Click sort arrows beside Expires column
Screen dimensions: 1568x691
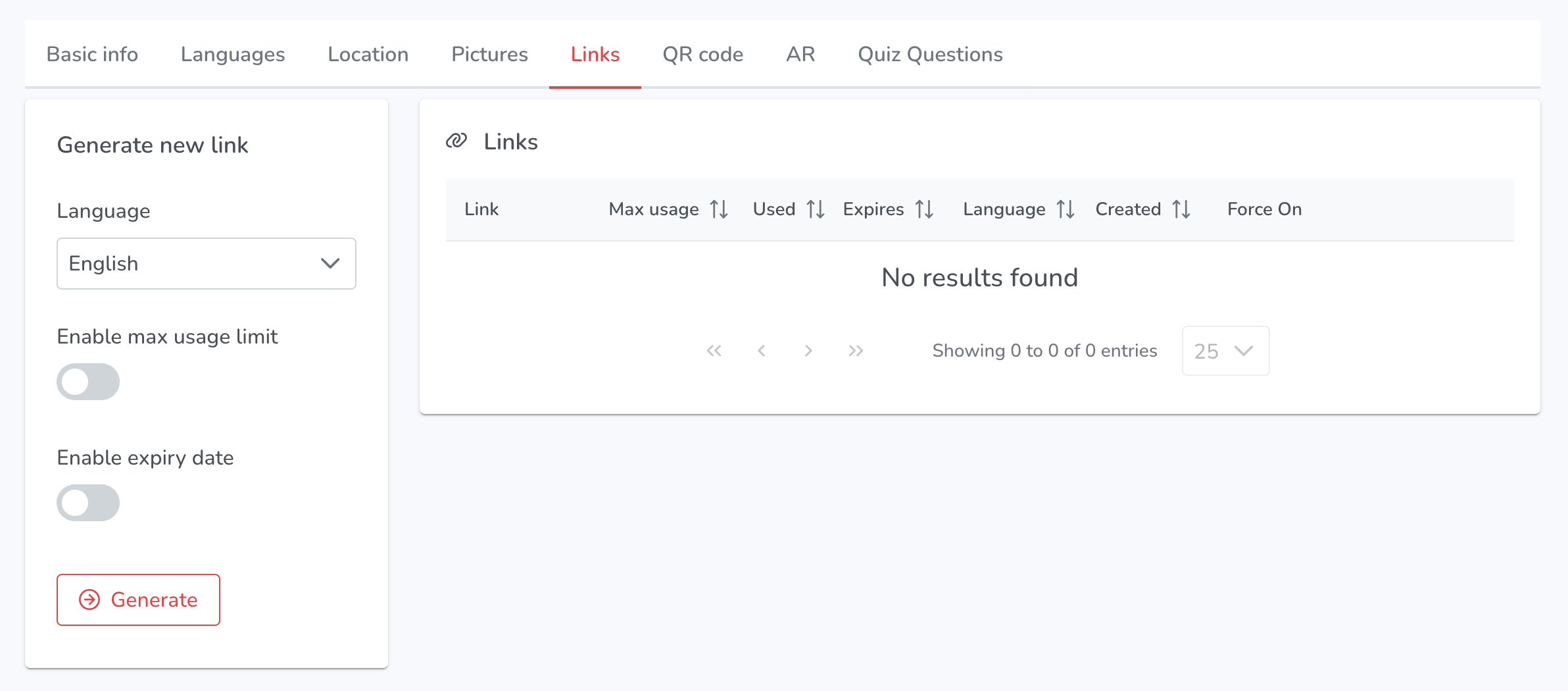click(924, 209)
